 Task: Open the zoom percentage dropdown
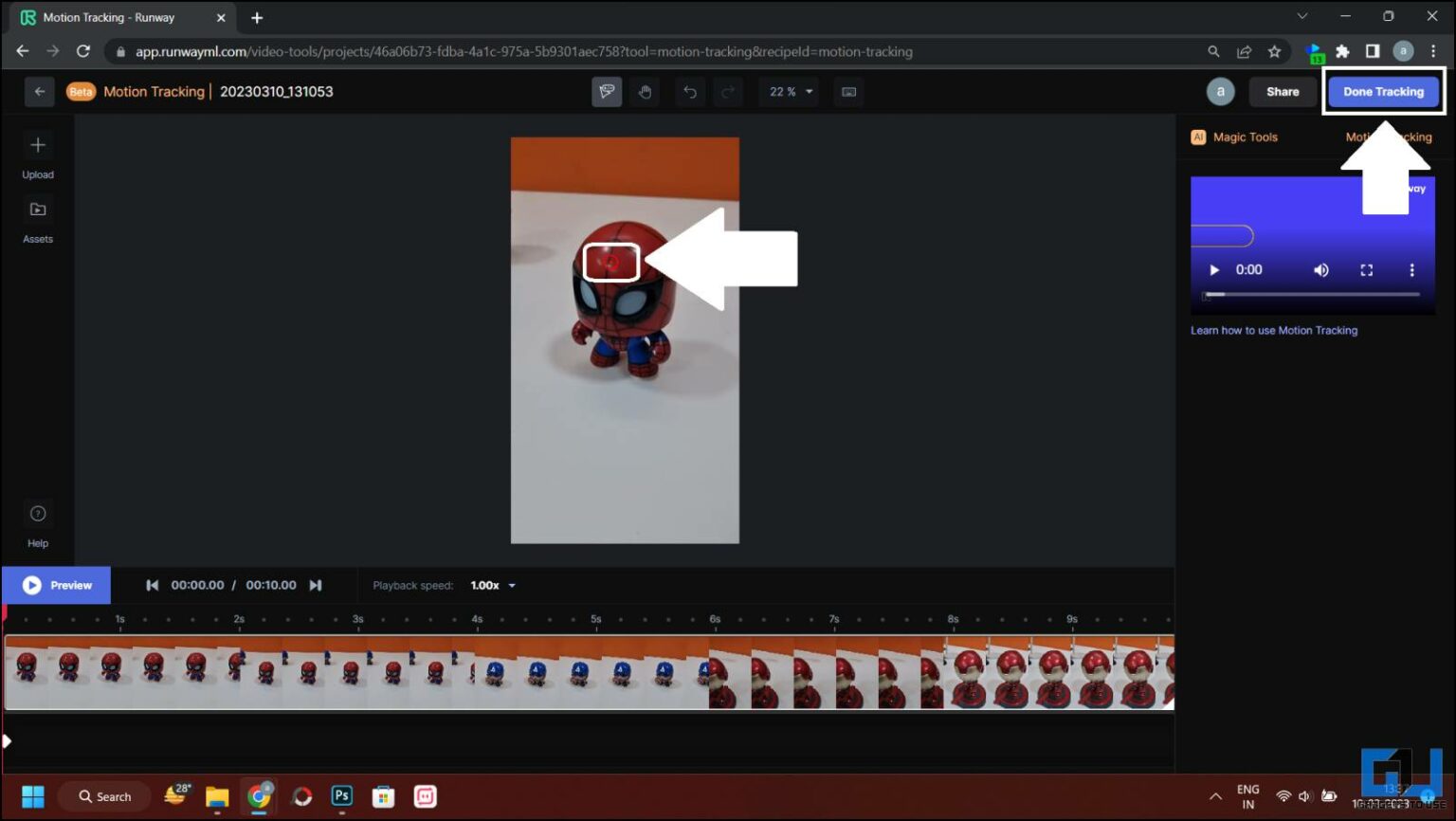tap(789, 92)
